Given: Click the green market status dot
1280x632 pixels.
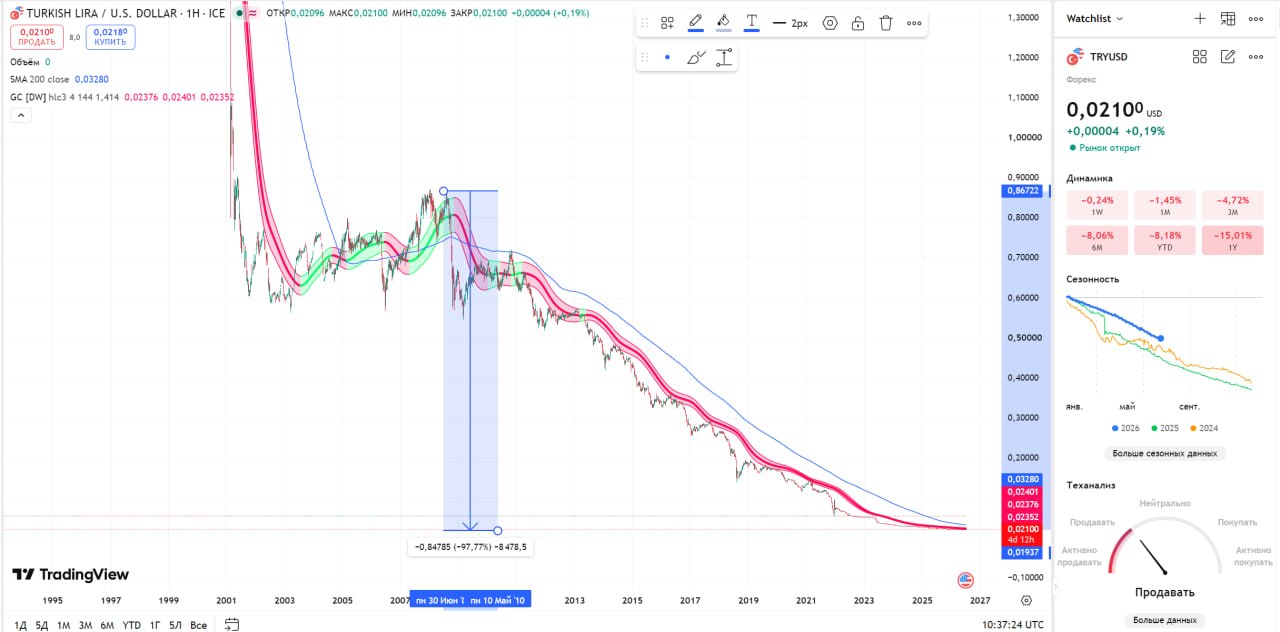Looking at the screenshot, I should pyautogui.click(x=241, y=13).
